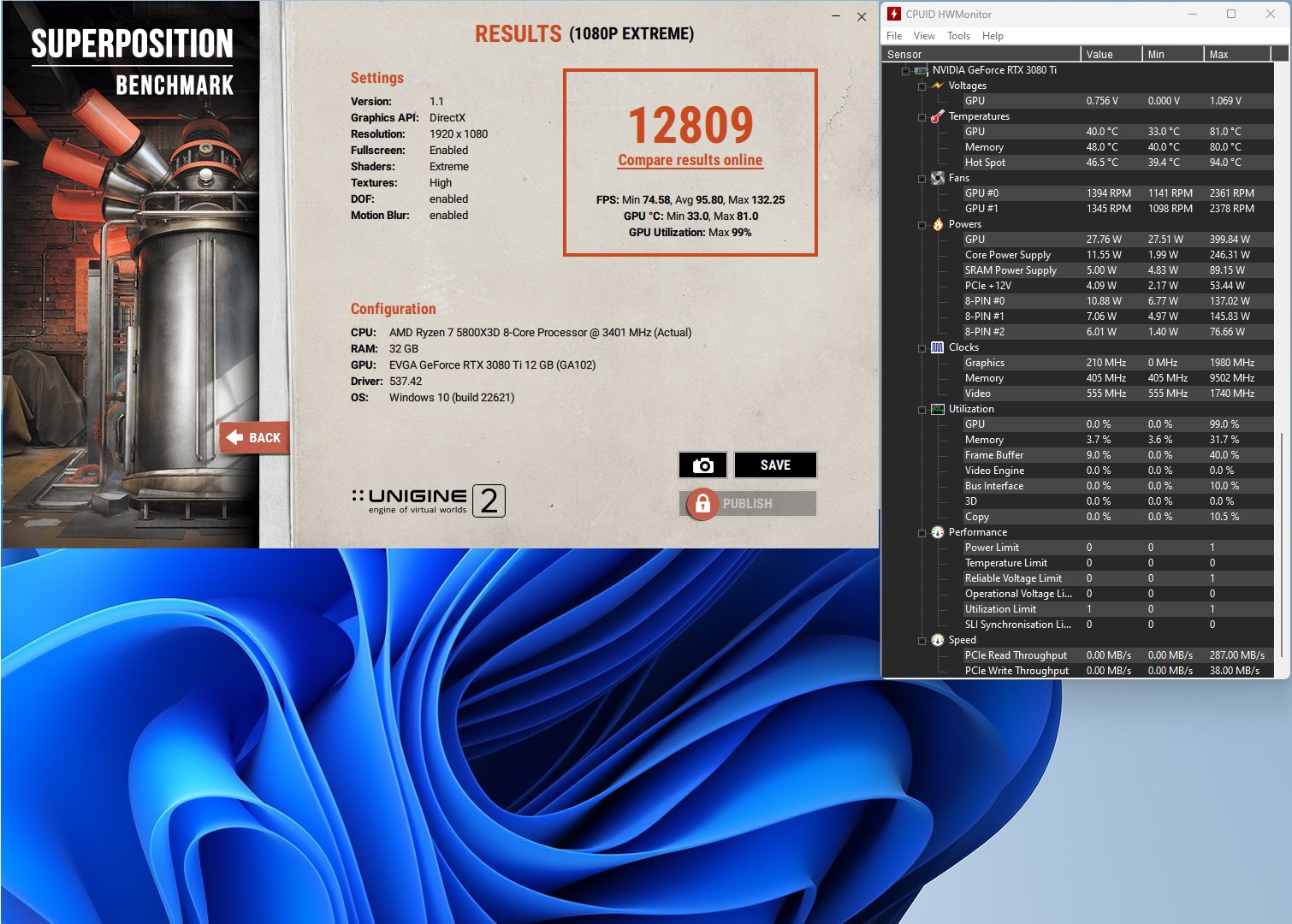Click the Min column header
1292x924 pixels.
[1173, 54]
